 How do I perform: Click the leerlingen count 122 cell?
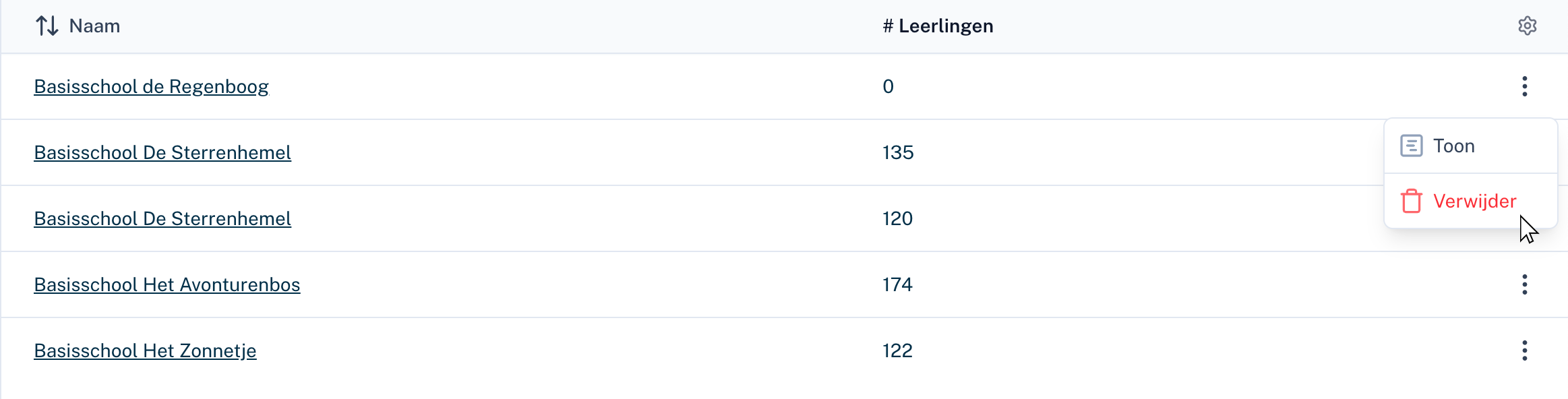point(897,351)
